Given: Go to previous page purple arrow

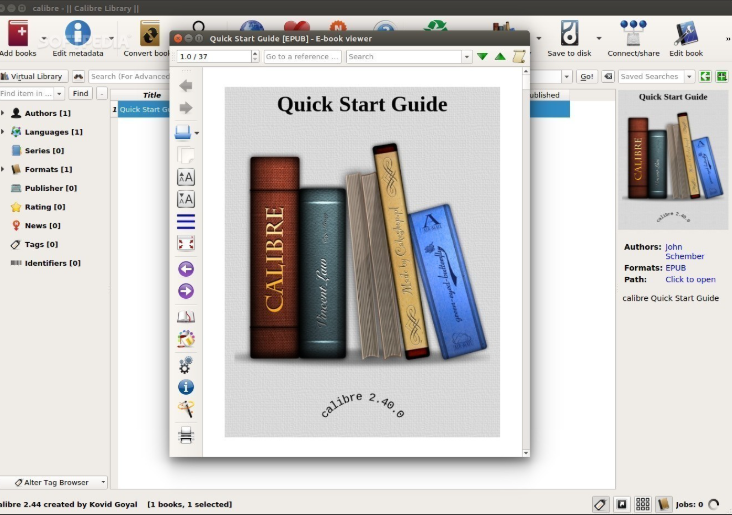Looking at the screenshot, I should point(186,269).
